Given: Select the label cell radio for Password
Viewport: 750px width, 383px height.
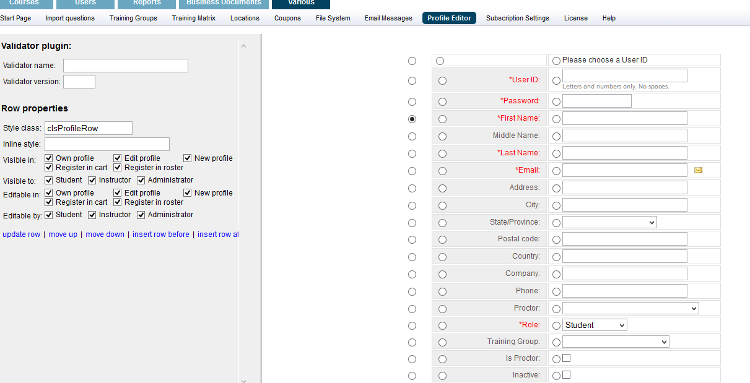Looking at the screenshot, I should [442, 102].
